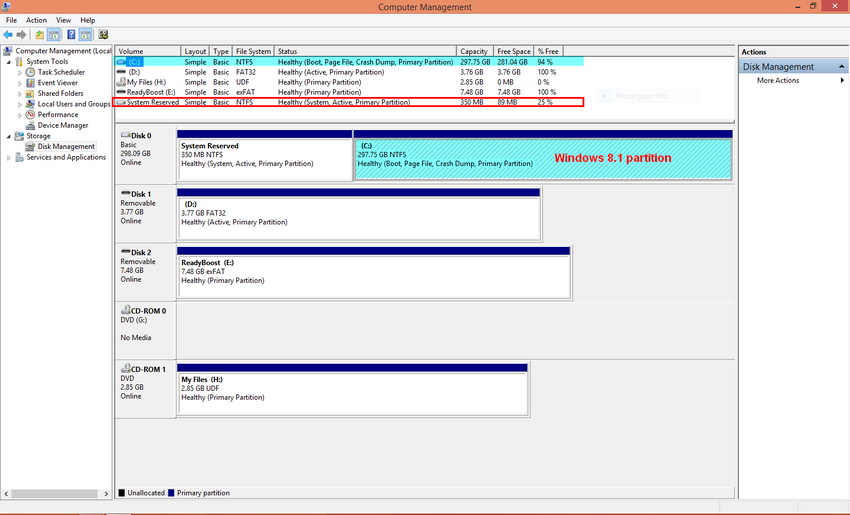
Task: Click the console tree horizontal scrollbar
Action: coord(56,494)
